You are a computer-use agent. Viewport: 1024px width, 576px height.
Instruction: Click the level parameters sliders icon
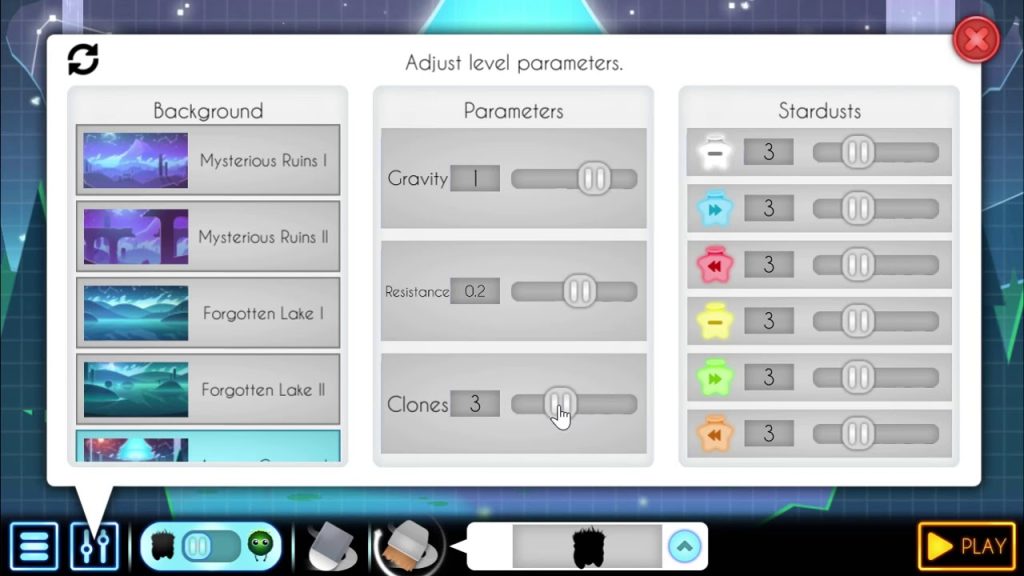coord(94,547)
